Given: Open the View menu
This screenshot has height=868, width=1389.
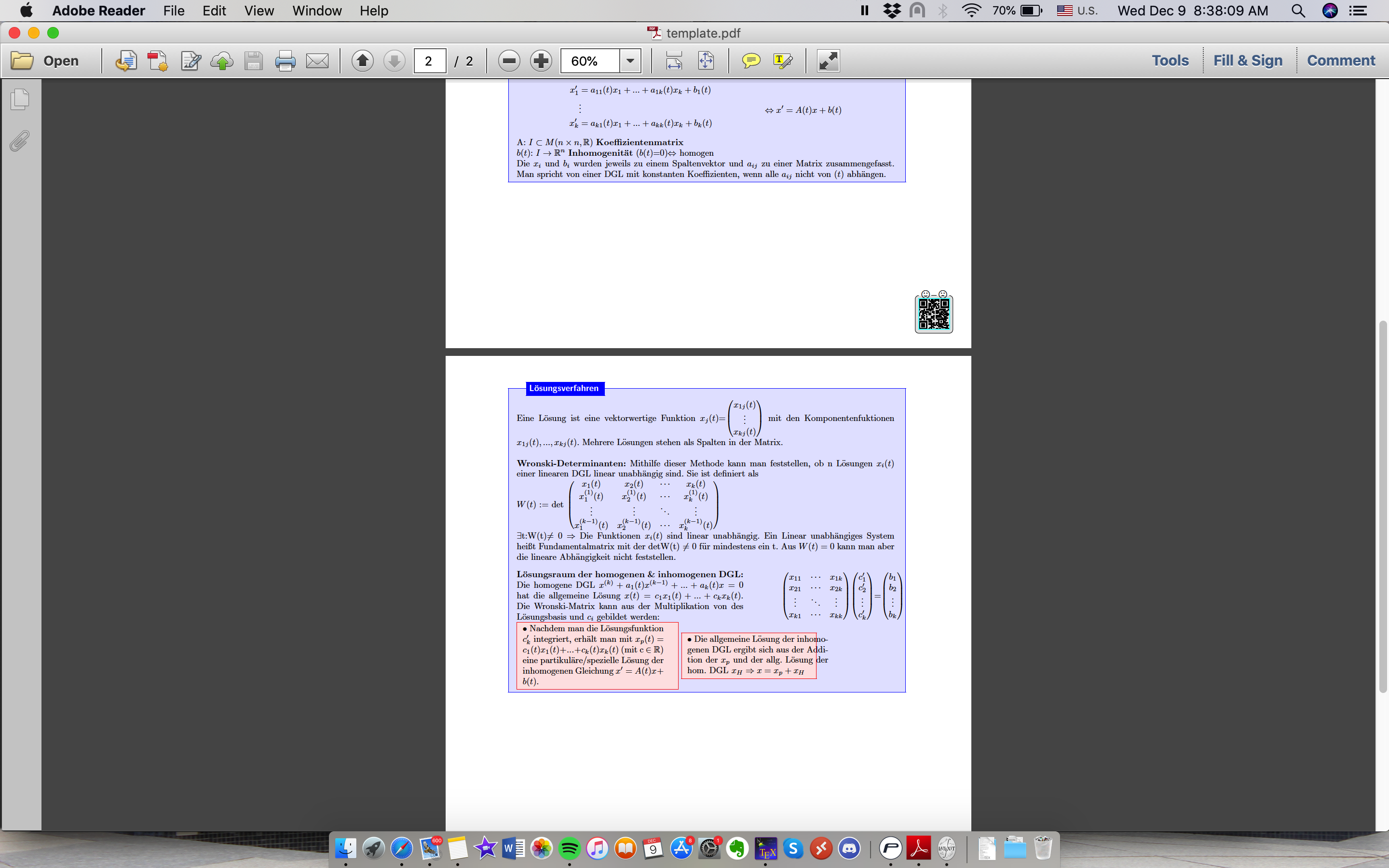Looking at the screenshot, I should point(259,11).
